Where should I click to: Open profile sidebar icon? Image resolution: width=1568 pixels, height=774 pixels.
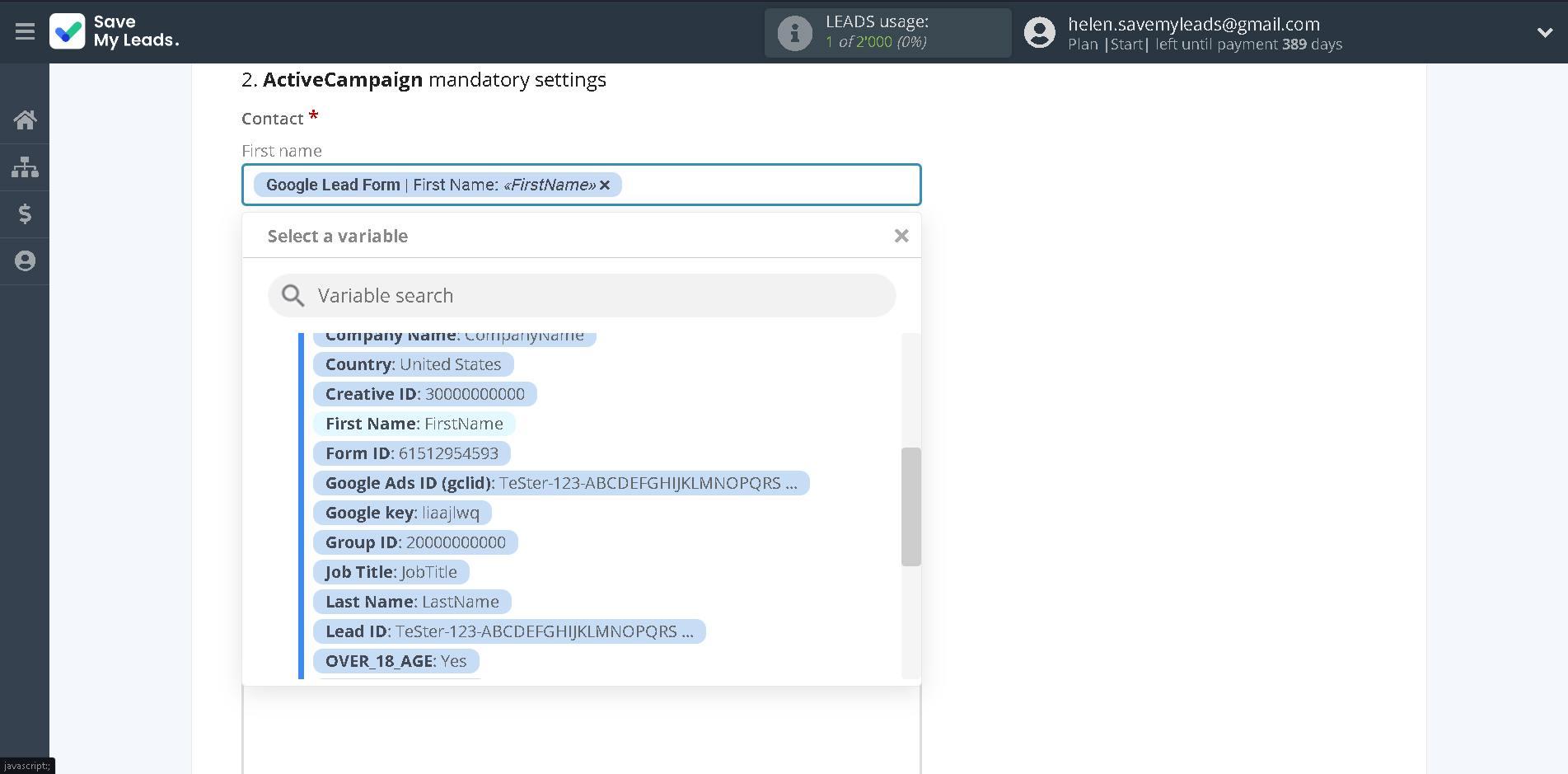[x=25, y=261]
